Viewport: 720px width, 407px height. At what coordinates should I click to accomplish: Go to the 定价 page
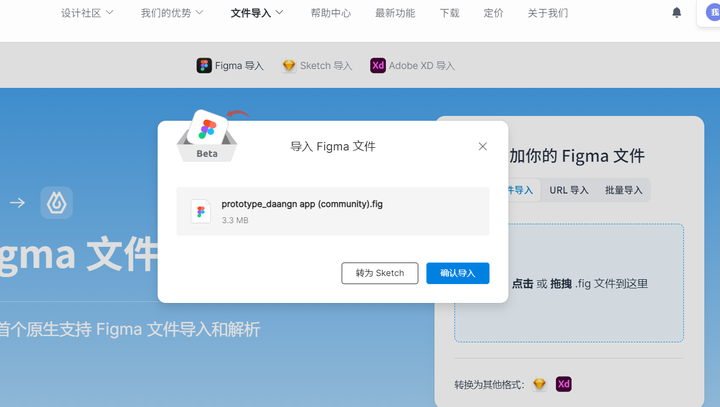pyautogui.click(x=493, y=13)
